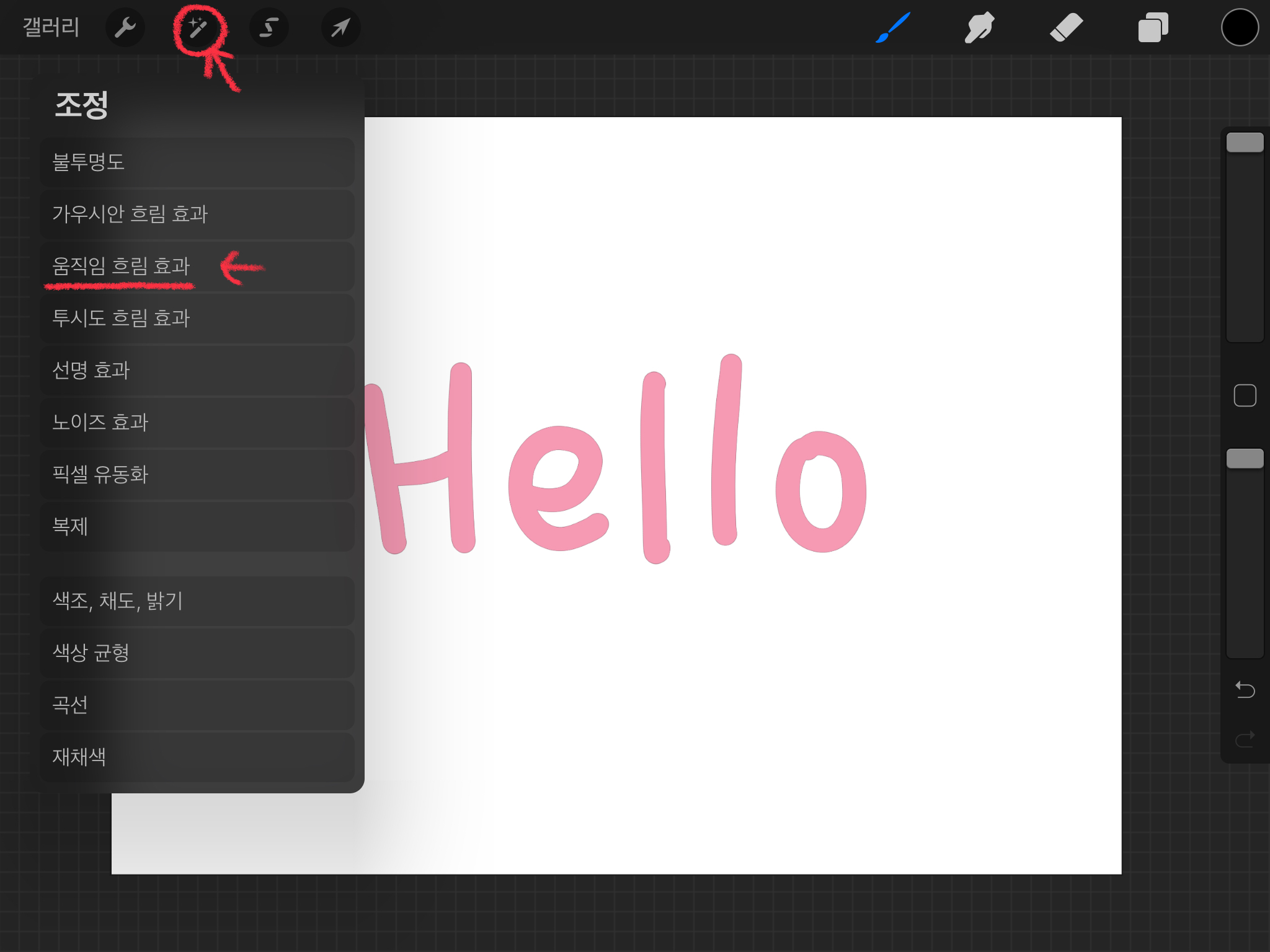This screenshot has width=1270, height=952.
Task: Select the Selection S-shaped tool
Action: [x=269, y=28]
